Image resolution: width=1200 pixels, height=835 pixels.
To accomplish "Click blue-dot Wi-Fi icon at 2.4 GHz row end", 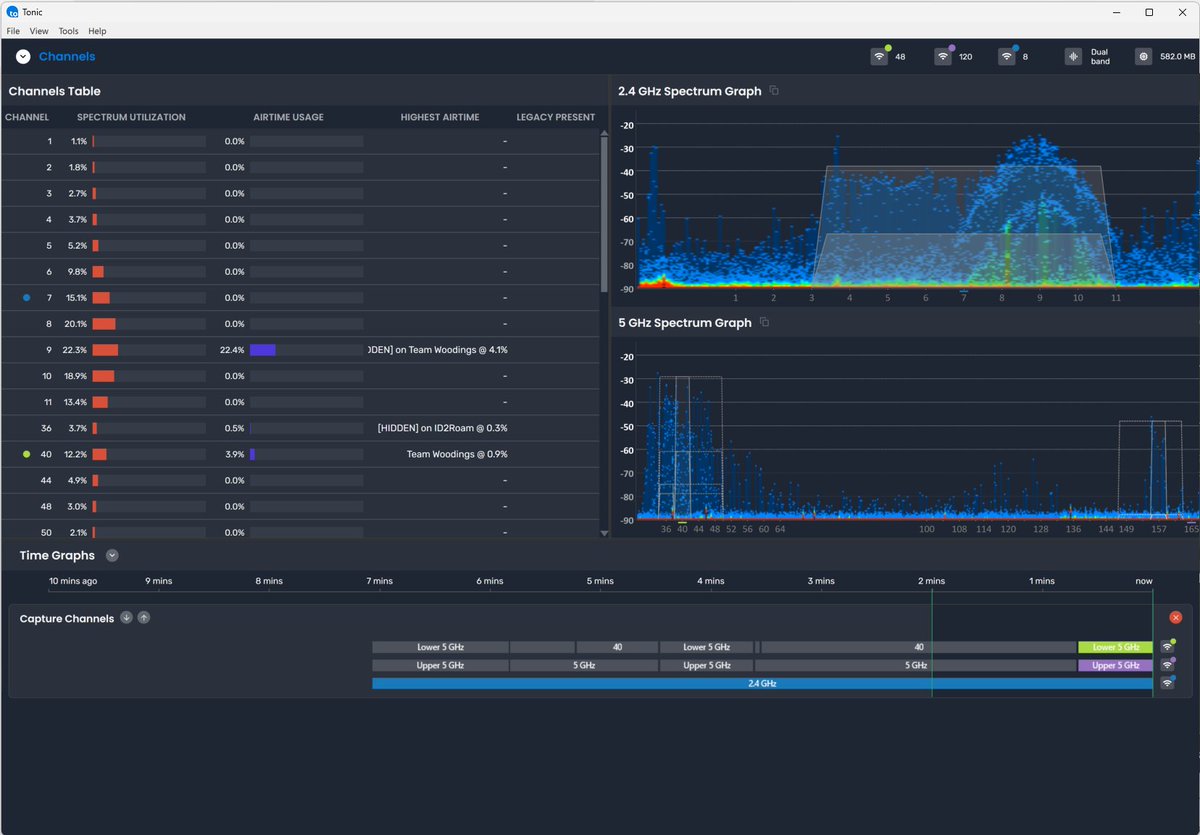I will [x=1168, y=683].
